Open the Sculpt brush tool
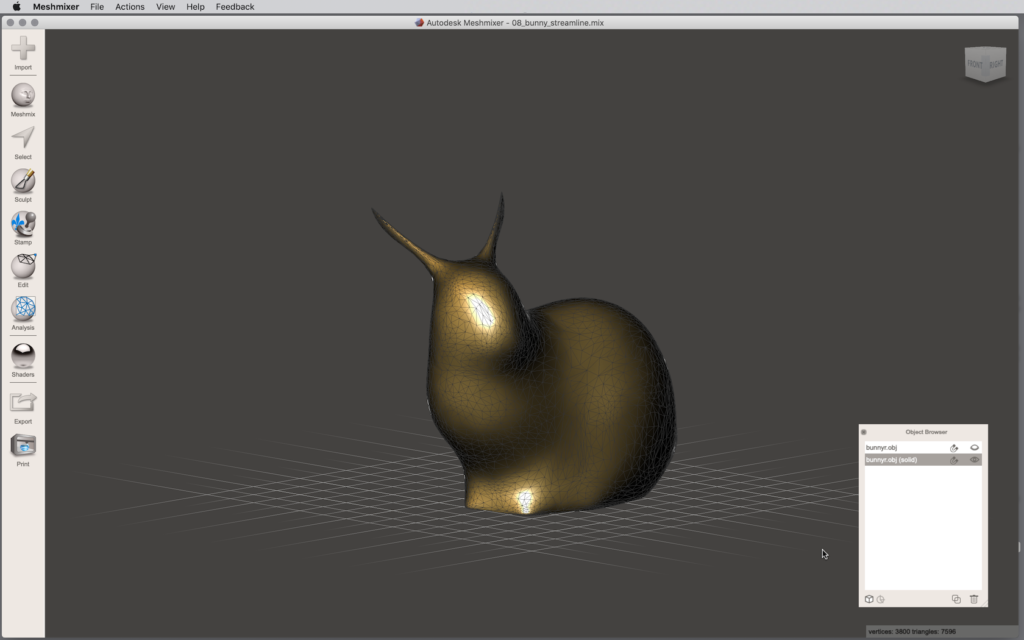The image size is (1024, 640). tap(22, 181)
